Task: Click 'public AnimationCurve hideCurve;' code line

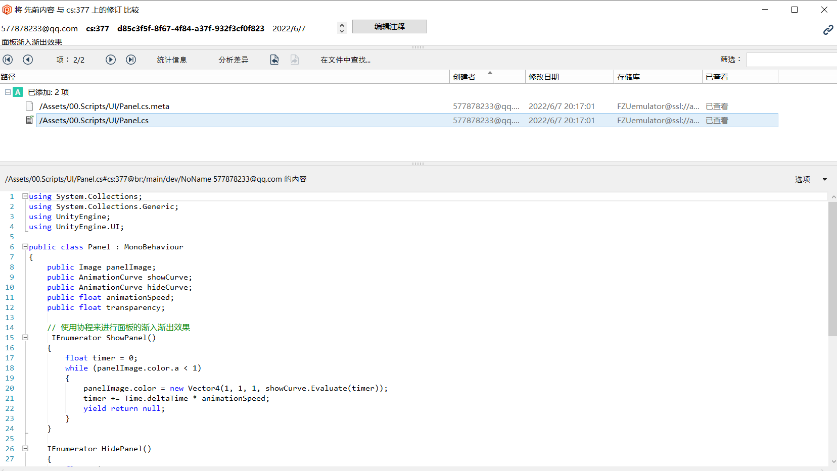Action: click(119, 287)
